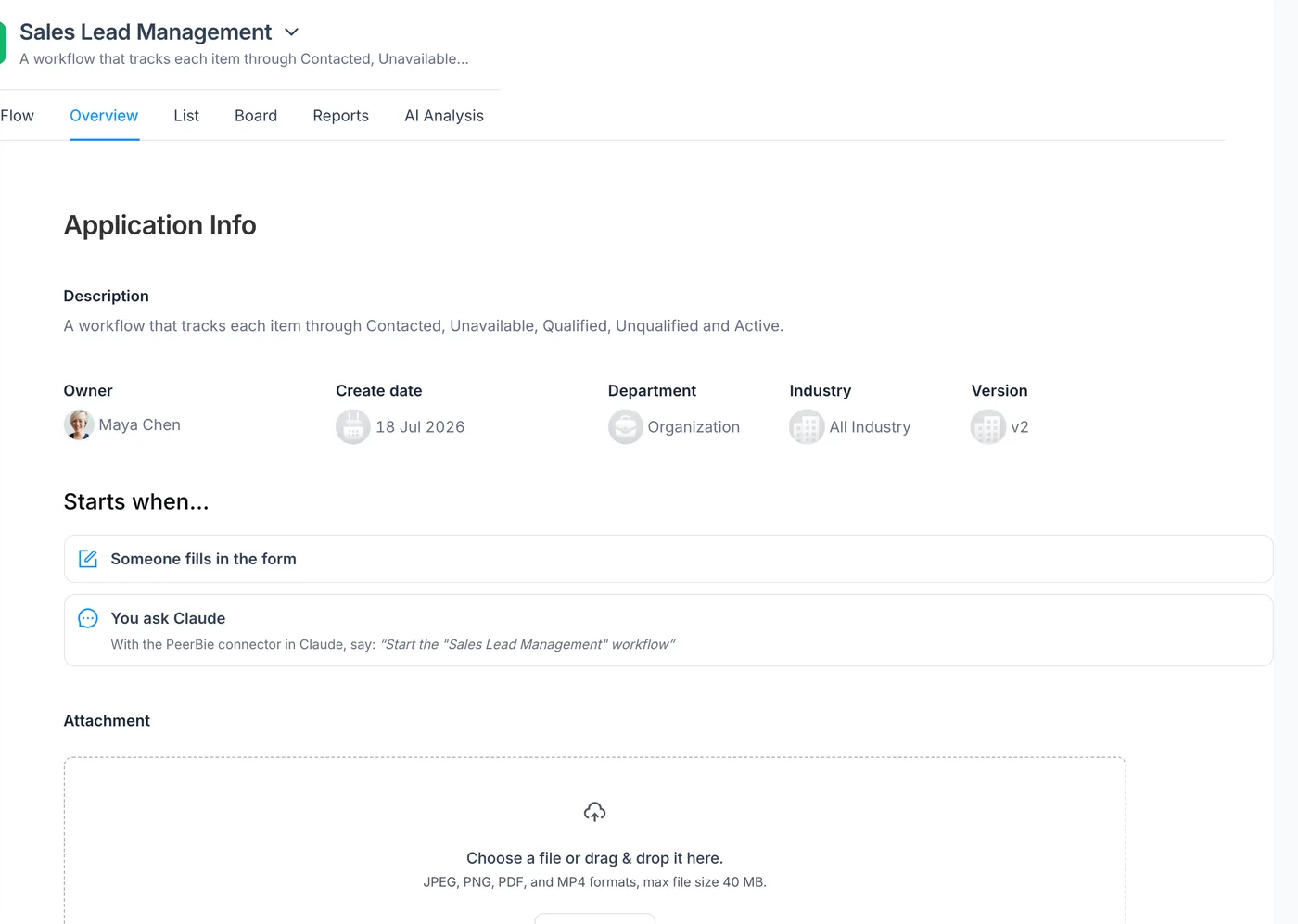Click the 'With the PeerBie connector in Claude' instruction
The height and width of the screenshot is (924, 1298).
pyautogui.click(x=393, y=644)
